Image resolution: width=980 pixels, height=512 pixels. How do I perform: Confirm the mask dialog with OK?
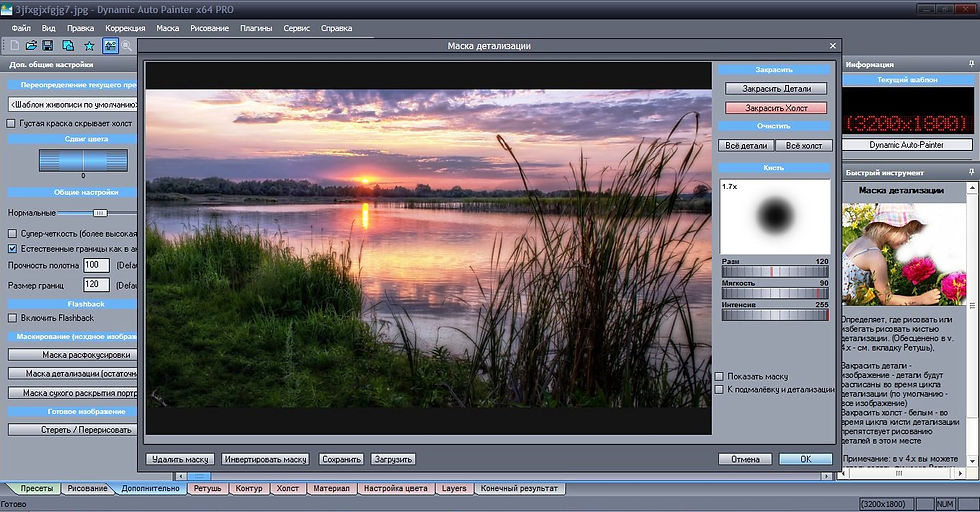806,459
